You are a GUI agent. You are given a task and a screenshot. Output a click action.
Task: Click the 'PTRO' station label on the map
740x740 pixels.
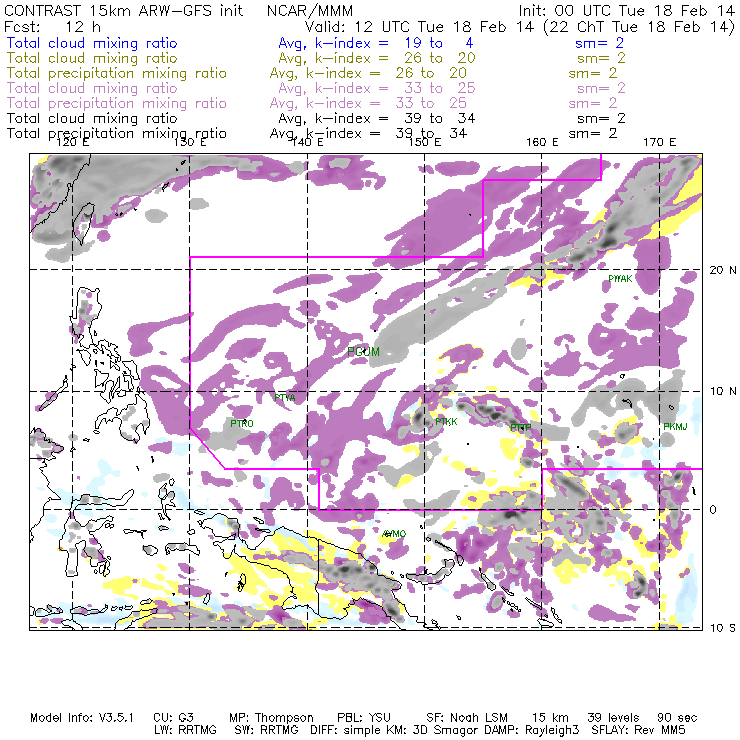(x=242, y=423)
